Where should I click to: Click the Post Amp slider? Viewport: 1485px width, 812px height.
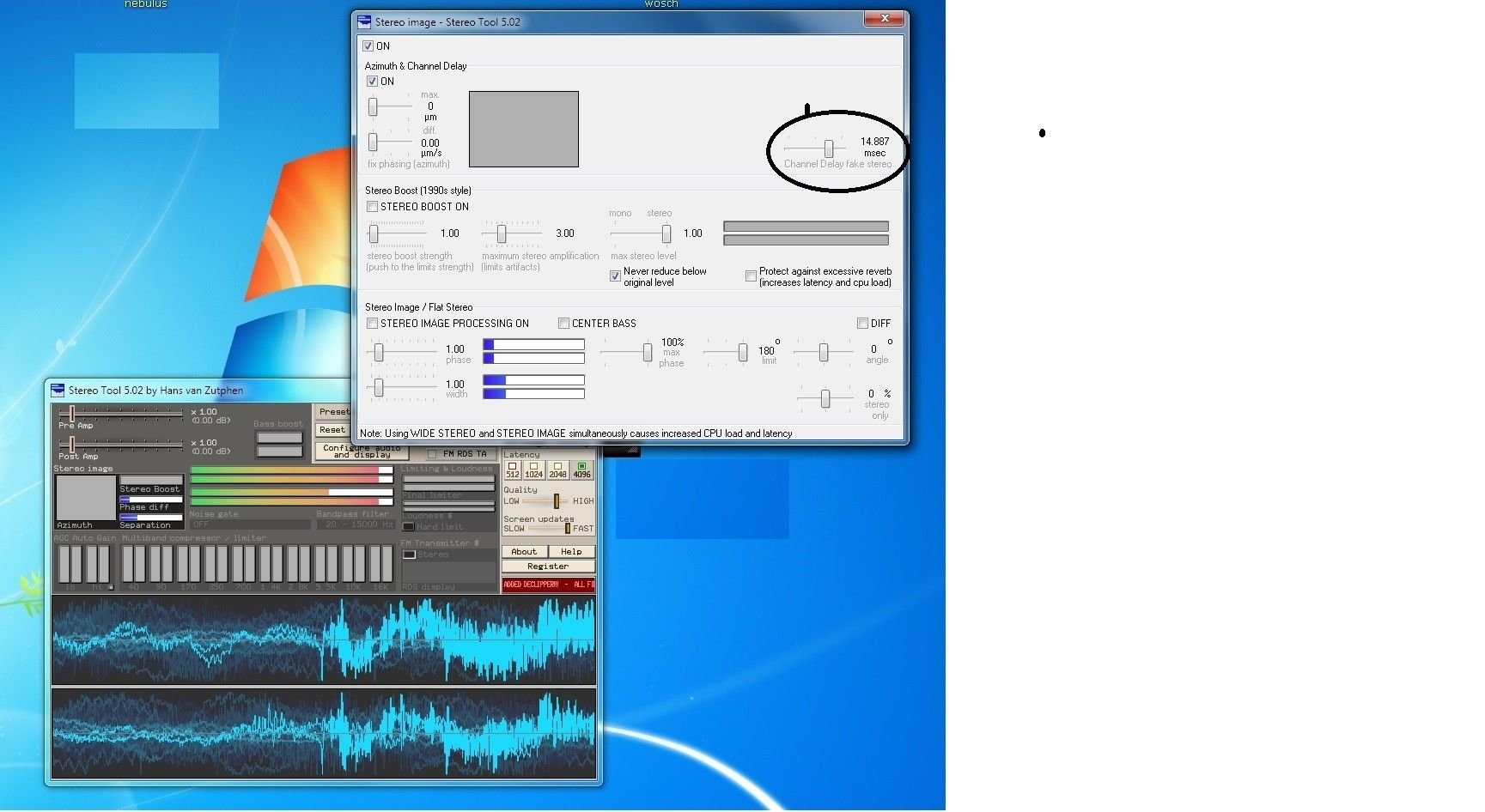pyautogui.click(x=120, y=445)
